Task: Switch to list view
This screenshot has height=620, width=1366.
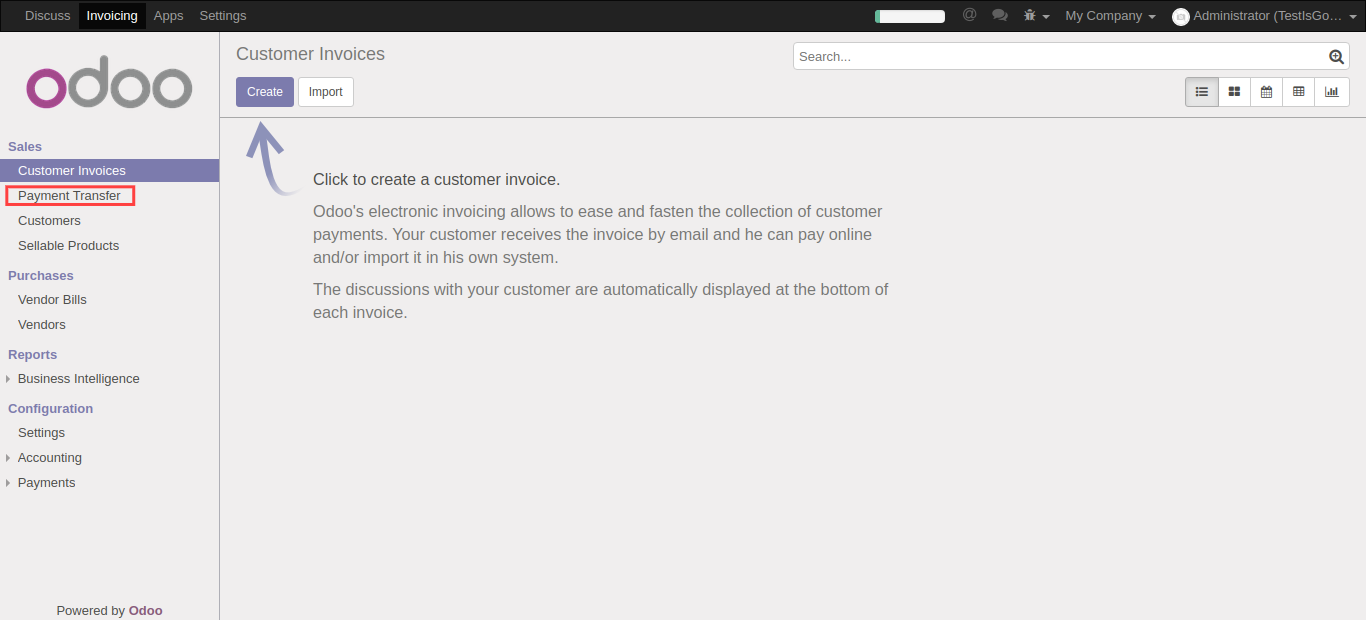Action: click(1202, 92)
